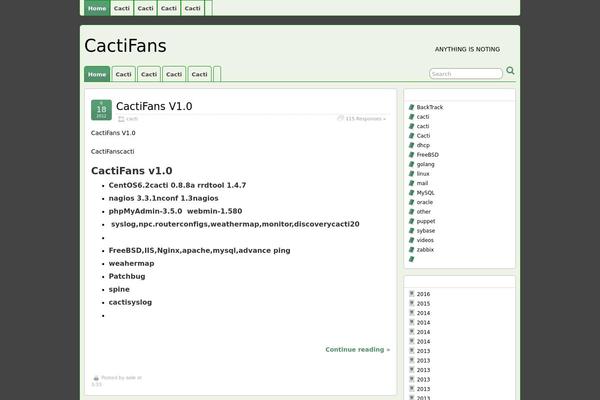Click the folder icon beside linux

(x=412, y=174)
